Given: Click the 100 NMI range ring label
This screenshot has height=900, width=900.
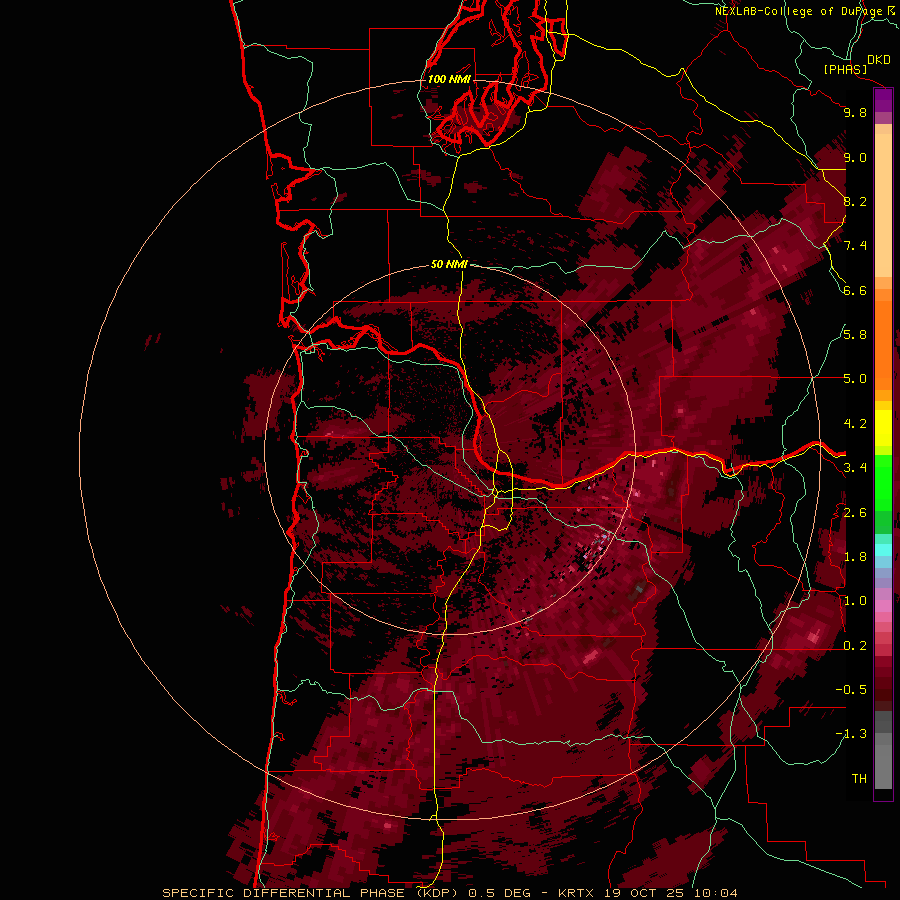Looking at the screenshot, I should pos(449,79).
